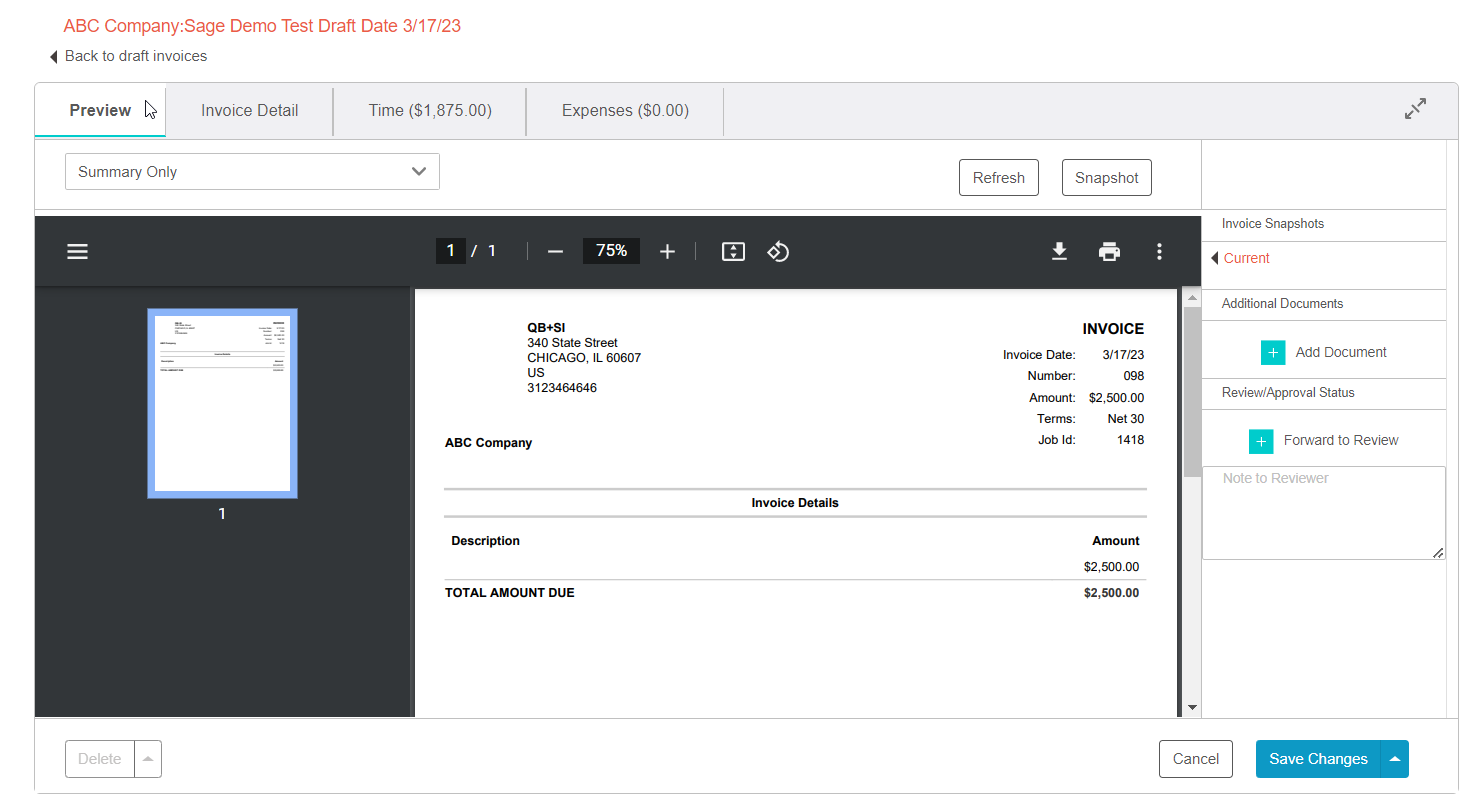
Task: Click the TOTAL AMOUNT DUE text
Action: click(x=510, y=593)
